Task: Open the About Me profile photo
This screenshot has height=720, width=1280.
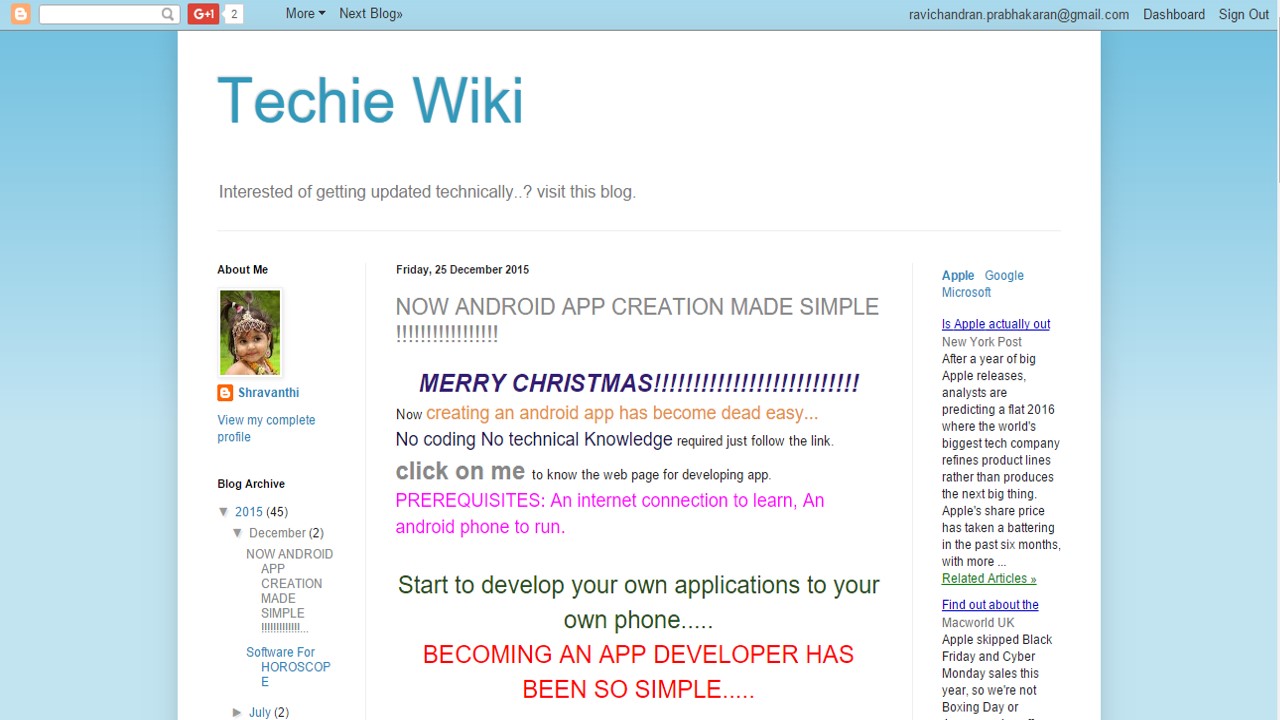Action: click(x=250, y=333)
